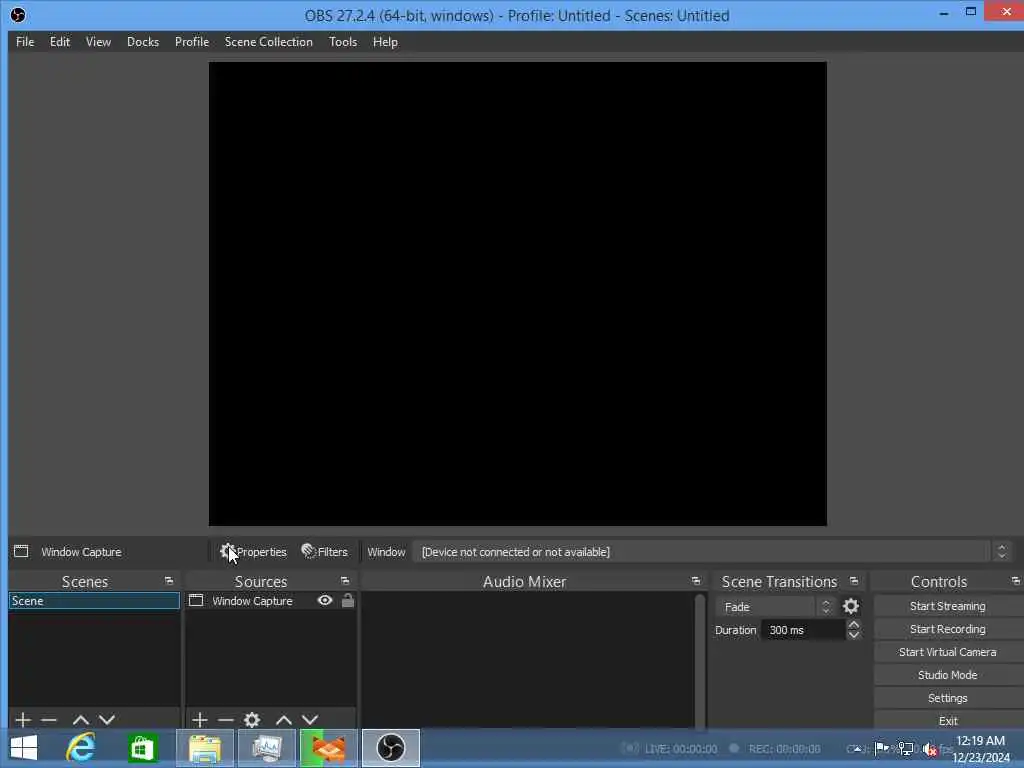Open the Window selection dropdown
This screenshot has width=1024, height=768.
tap(713, 552)
